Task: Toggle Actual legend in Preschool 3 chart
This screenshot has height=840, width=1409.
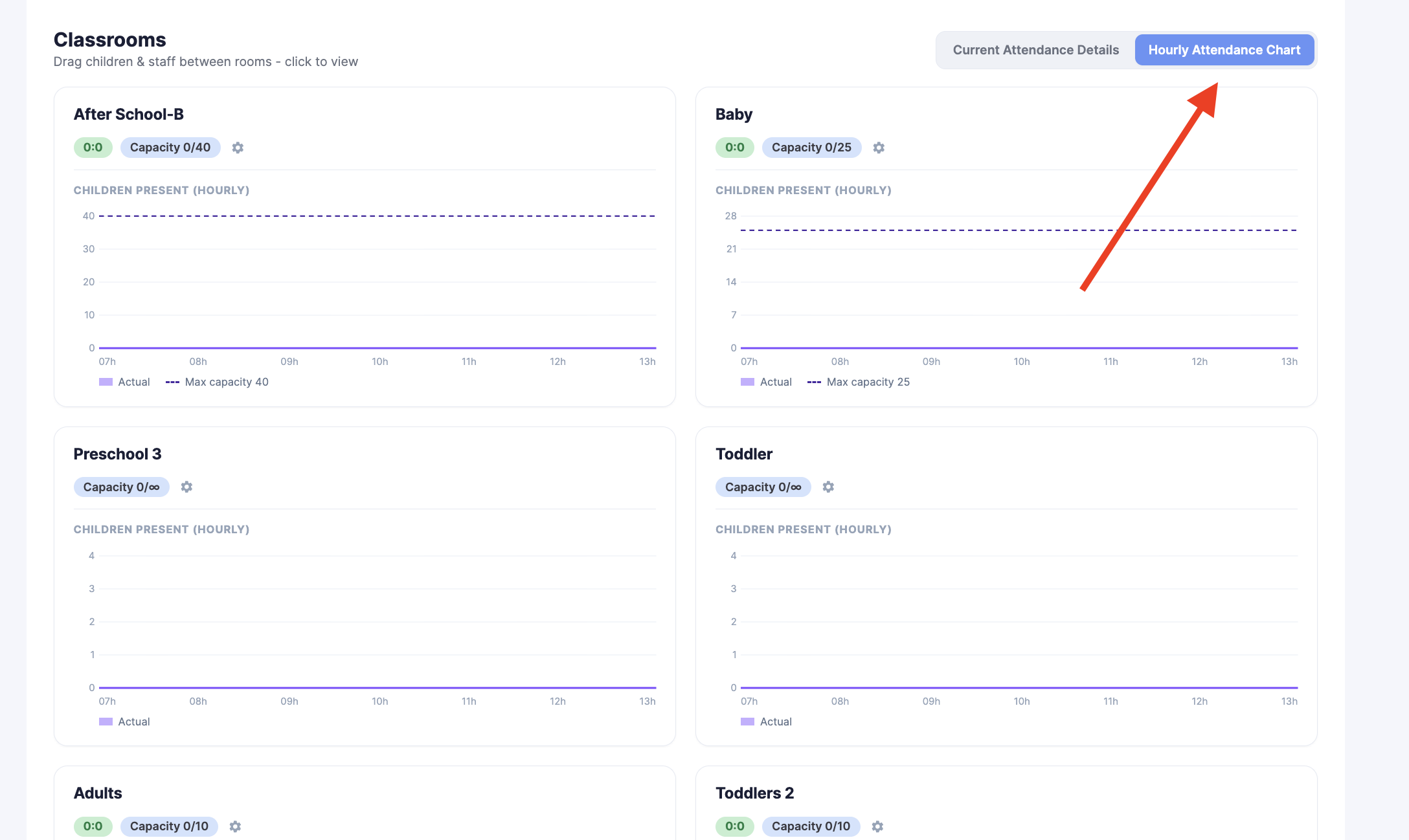Action: pos(124,722)
